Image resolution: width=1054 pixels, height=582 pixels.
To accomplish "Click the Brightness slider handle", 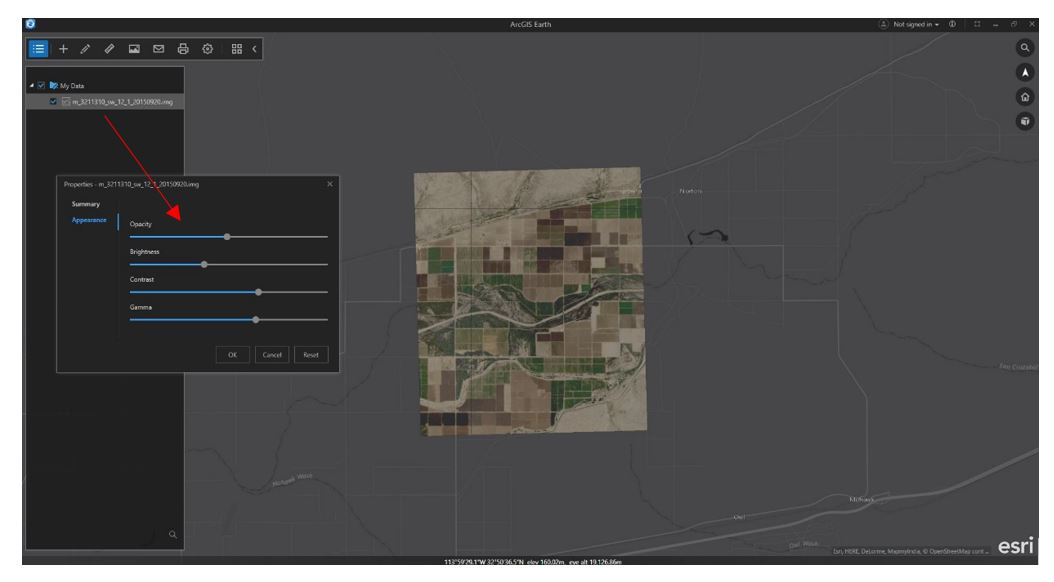I will [204, 265].
